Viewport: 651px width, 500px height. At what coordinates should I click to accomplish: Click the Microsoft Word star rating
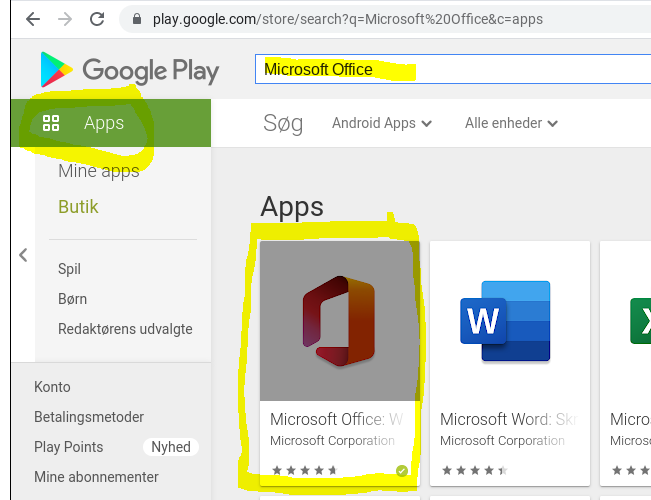[475, 471]
